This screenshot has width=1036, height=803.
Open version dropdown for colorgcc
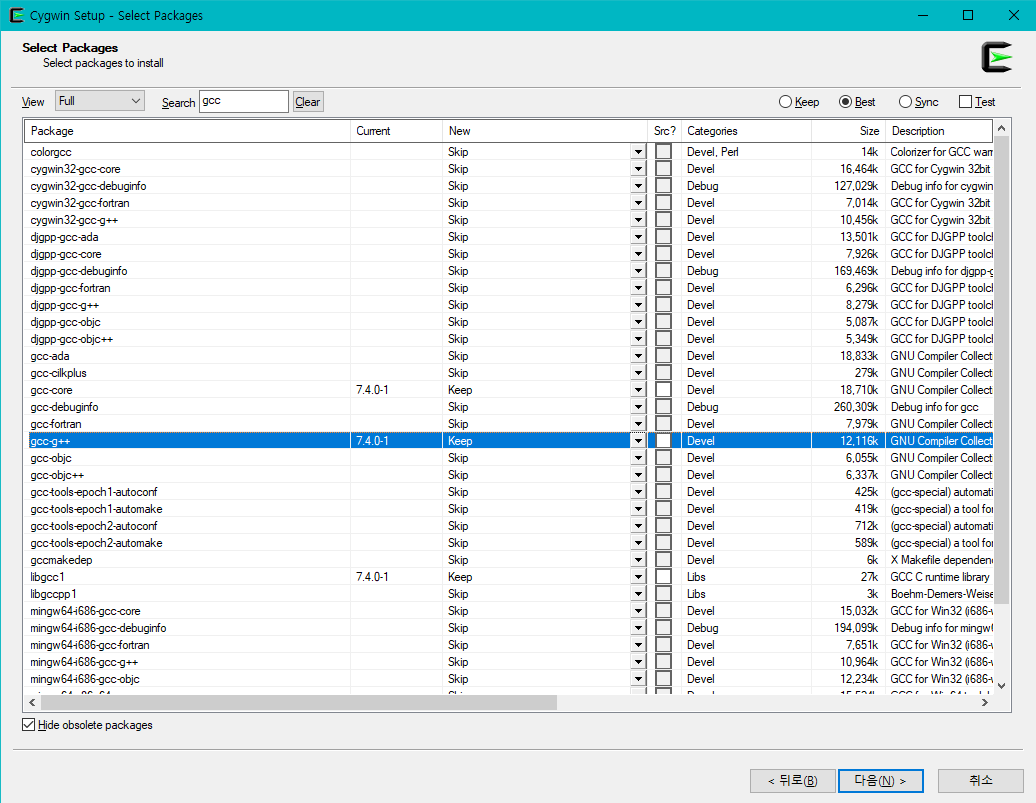coord(638,151)
